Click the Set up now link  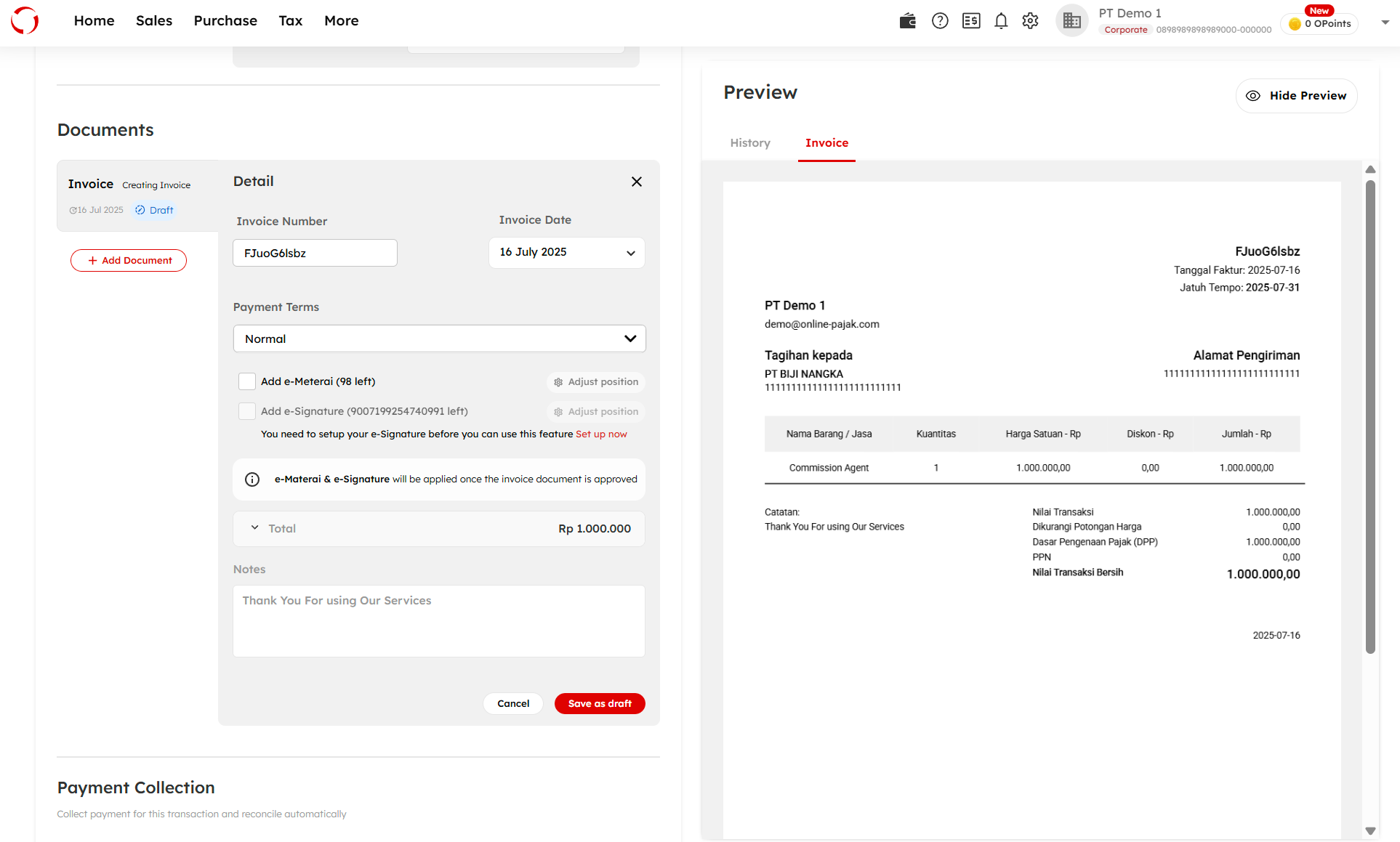point(601,434)
